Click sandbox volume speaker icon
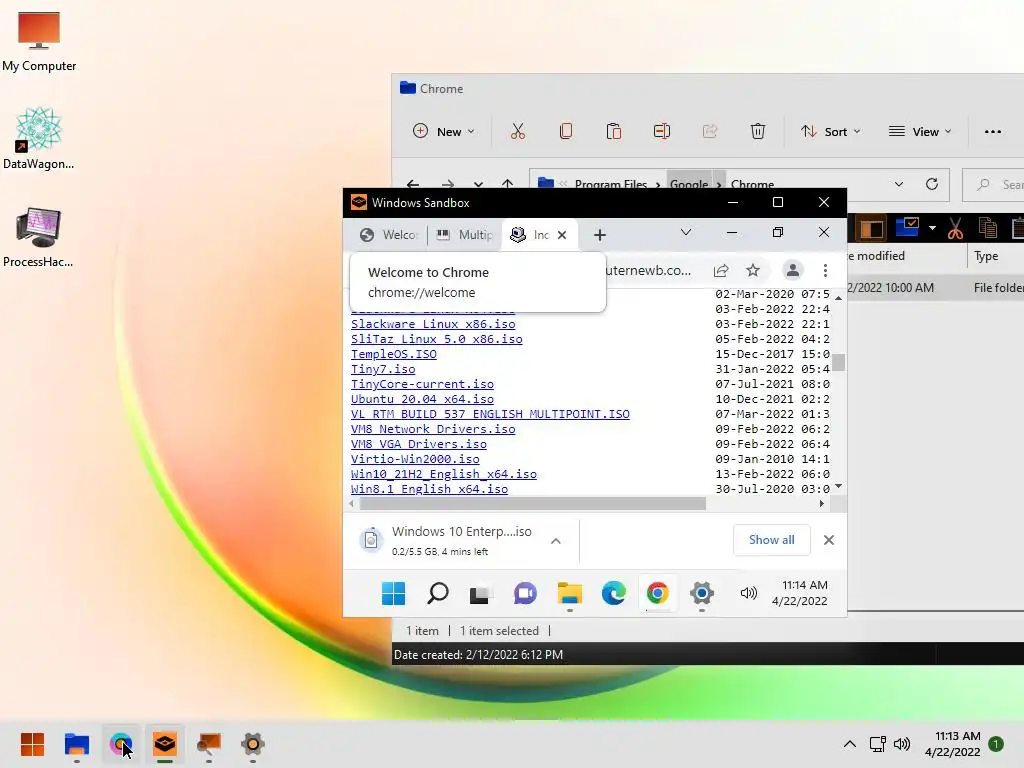 pyautogui.click(x=748, y=593)
